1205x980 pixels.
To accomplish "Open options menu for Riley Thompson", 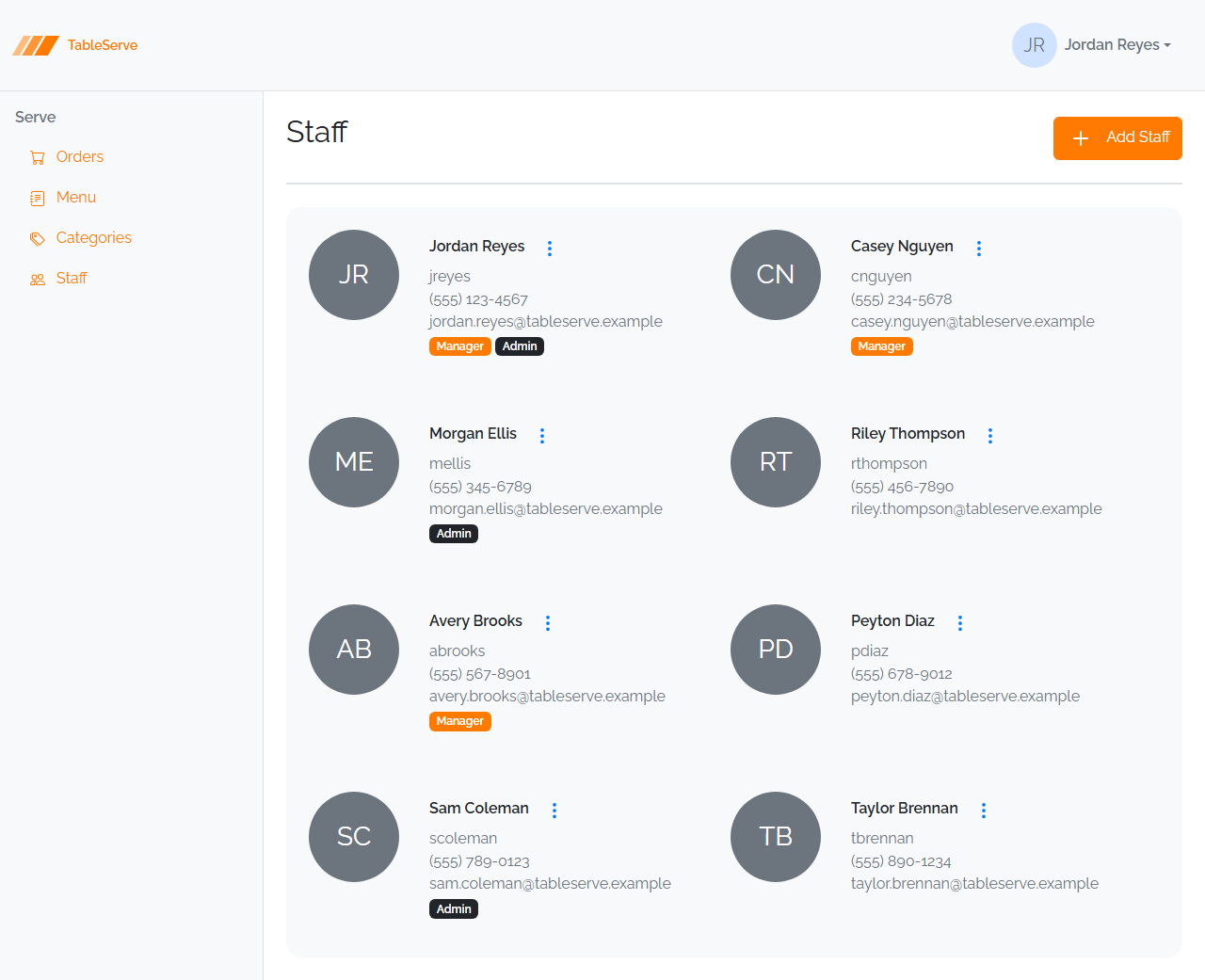I will (990, 436).
